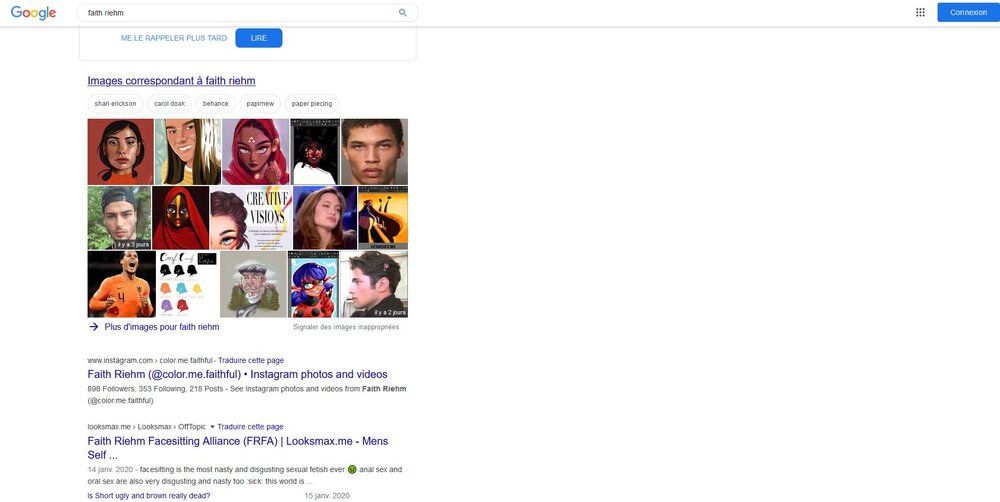Open dark-haired man profile photo thumbnail
This screenshot has height=502, width=1000.
tap(374, 284)
